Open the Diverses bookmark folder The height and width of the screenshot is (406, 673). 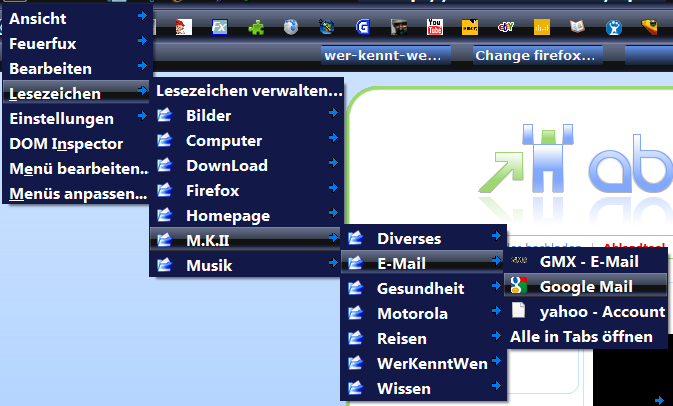tap(424, 238)
